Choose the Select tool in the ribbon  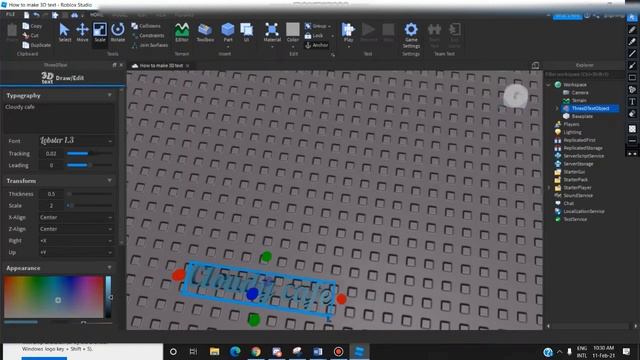click(64, 32)
